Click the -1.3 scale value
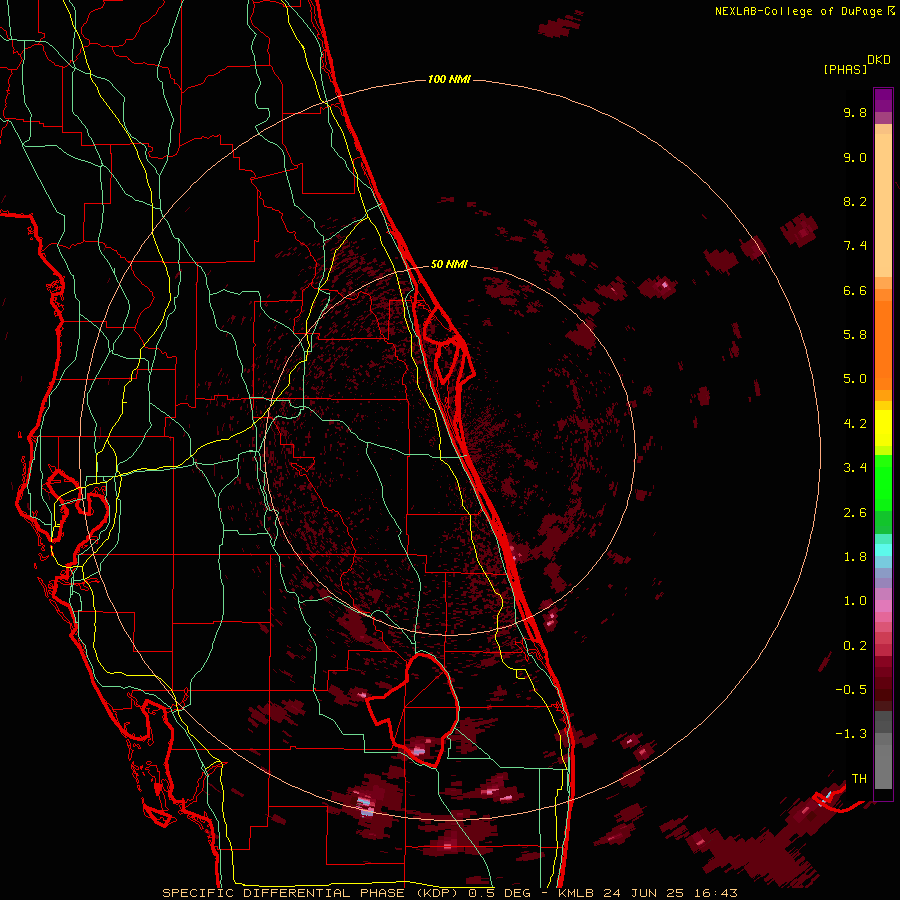Image resolution: width=900 pixels, height=900 pixels. [x=851, y=734]
